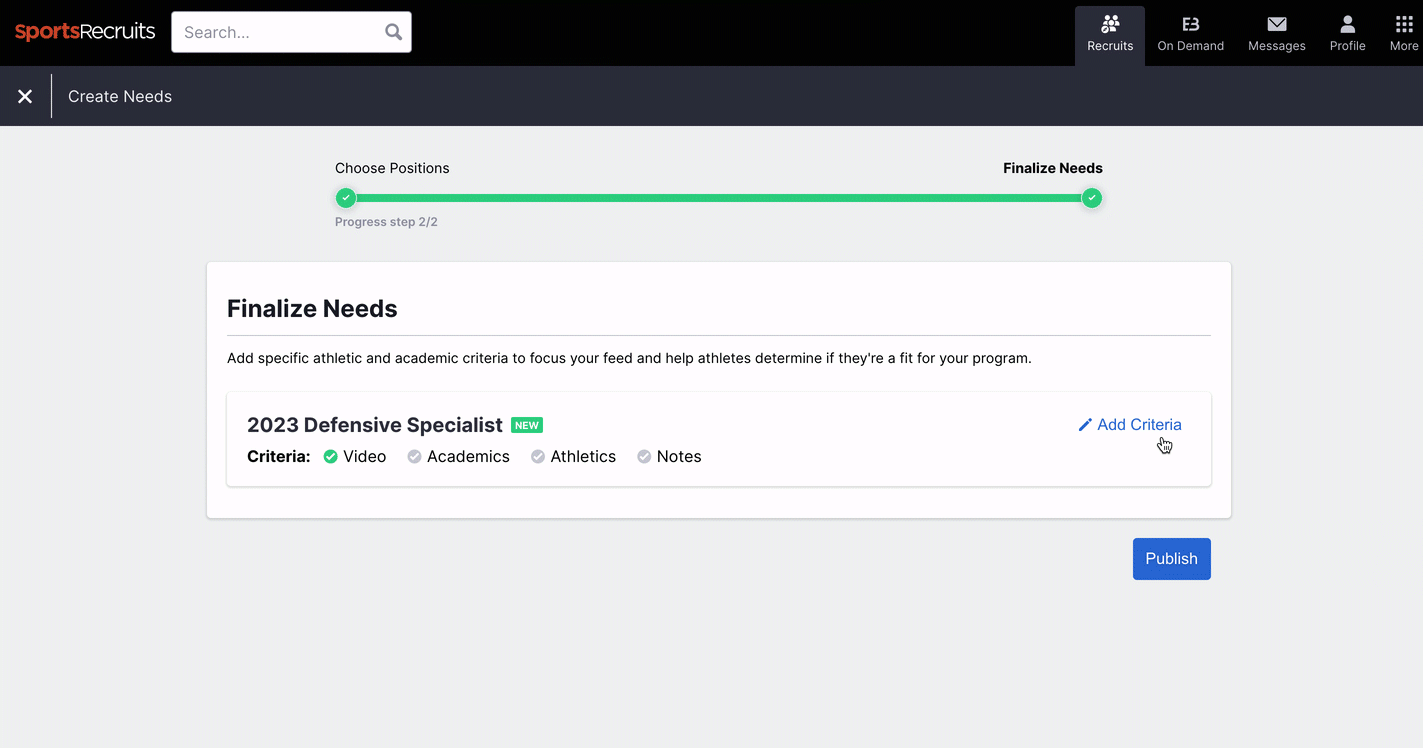Click the Finalize Needs step marker
This screenshot has height=748, width=1423.
(x=1092, y=198)
